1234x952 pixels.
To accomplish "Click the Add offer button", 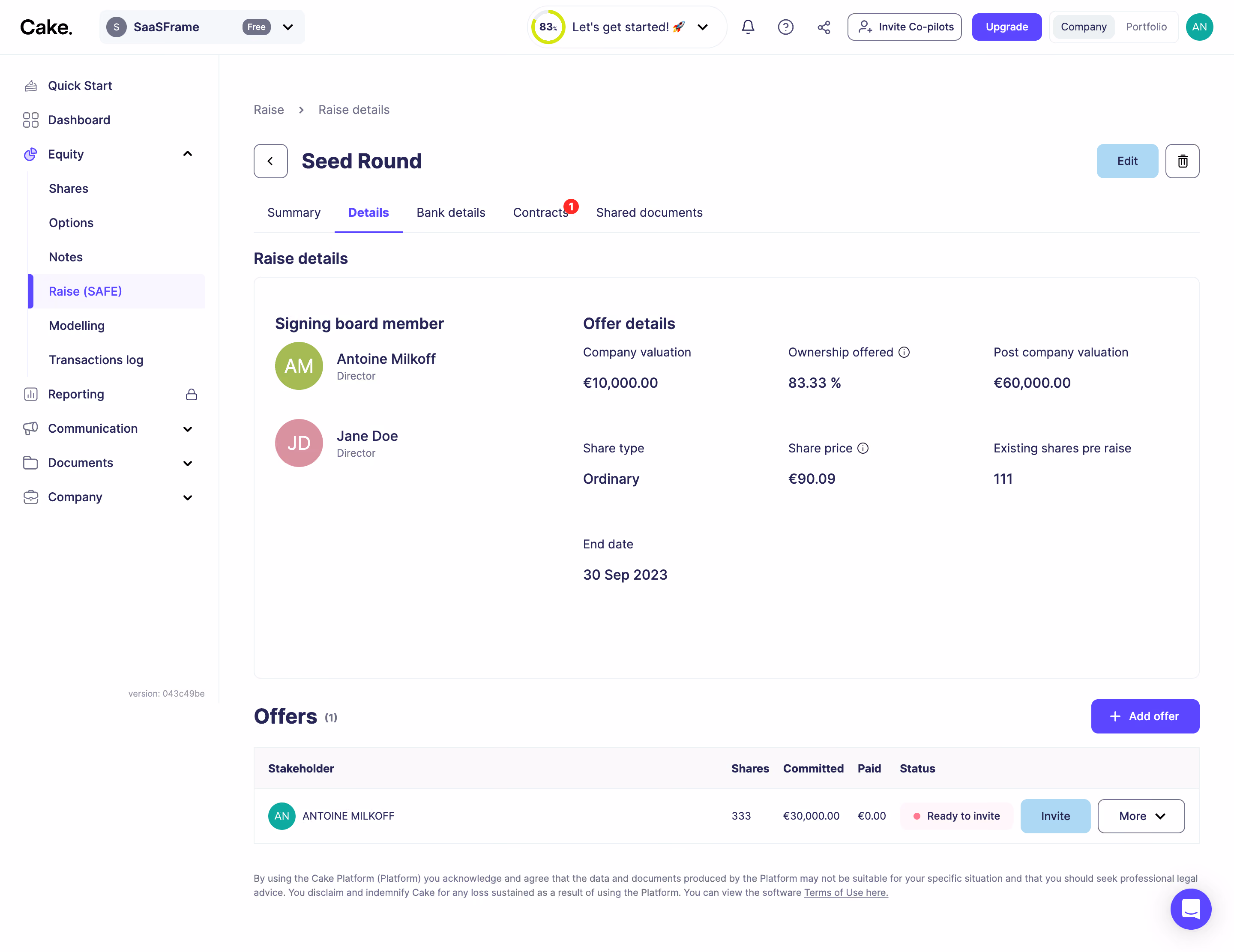I will [x=1145, y=716].
